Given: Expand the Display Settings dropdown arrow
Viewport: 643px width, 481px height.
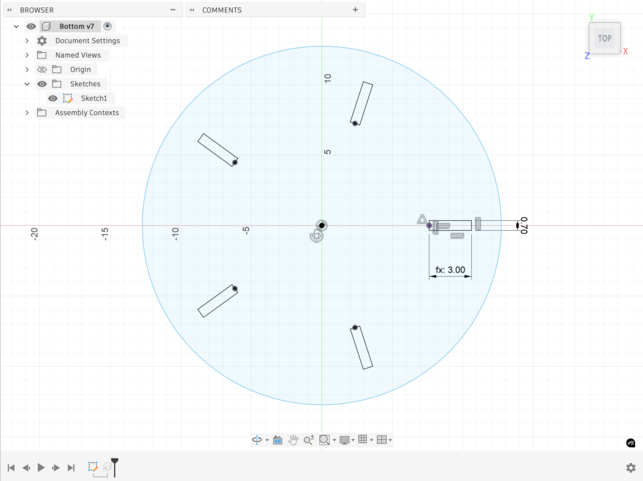Looking at the screenshot, I should (x=353, y=440).
